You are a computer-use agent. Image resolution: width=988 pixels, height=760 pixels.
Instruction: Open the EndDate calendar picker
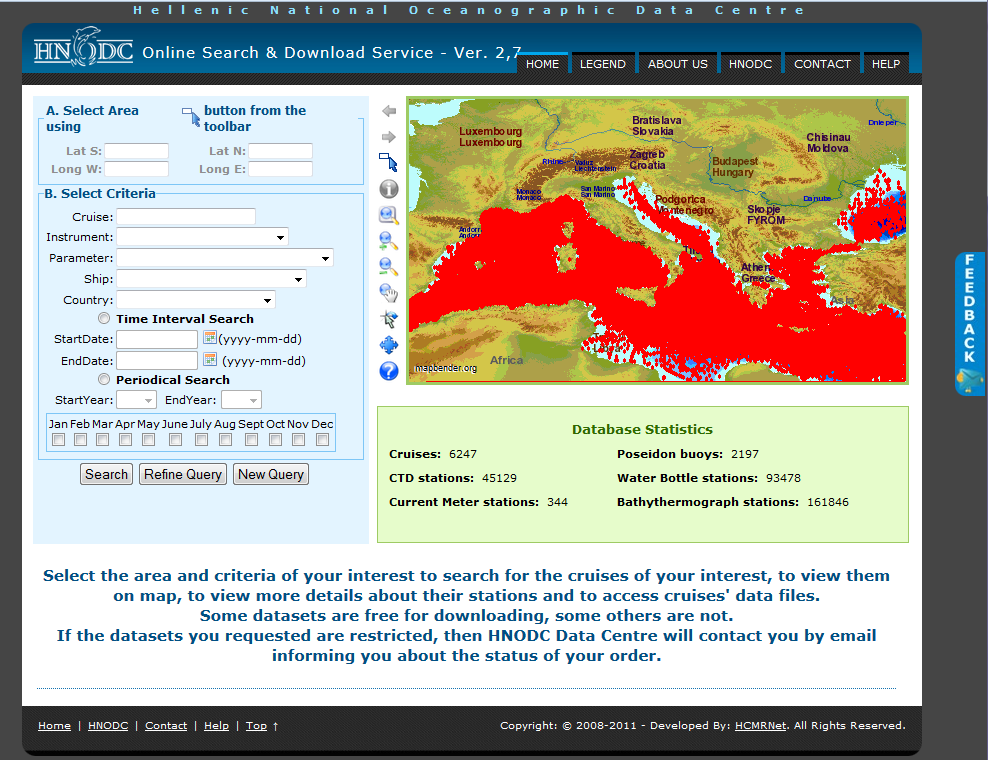click(210, 359)
